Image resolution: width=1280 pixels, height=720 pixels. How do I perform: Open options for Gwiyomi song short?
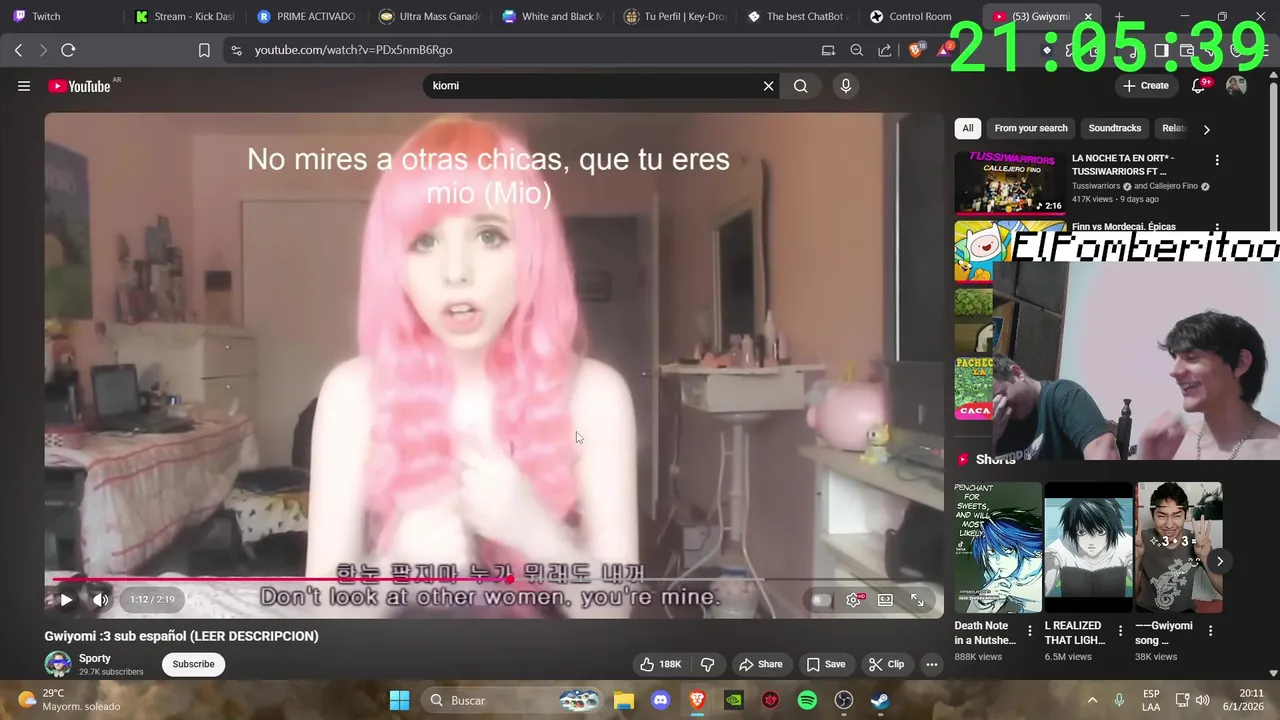[x=1210, y=631]
